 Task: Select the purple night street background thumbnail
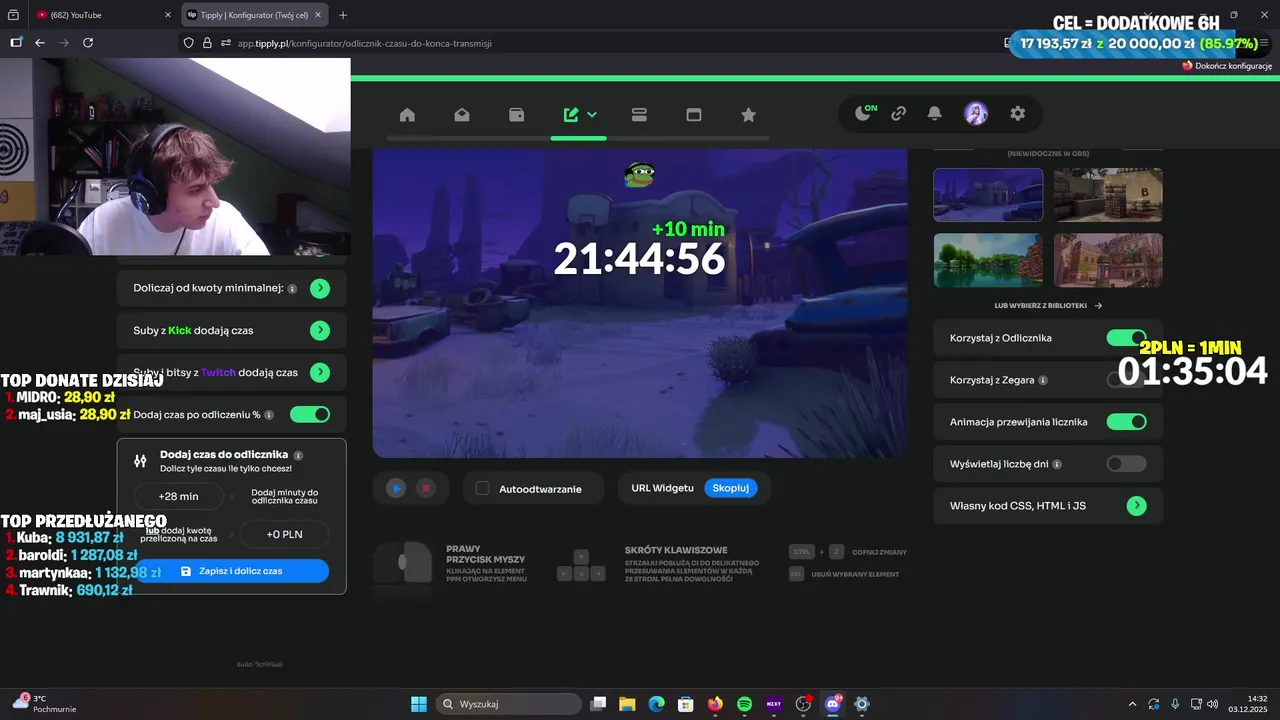click(988, 194)
